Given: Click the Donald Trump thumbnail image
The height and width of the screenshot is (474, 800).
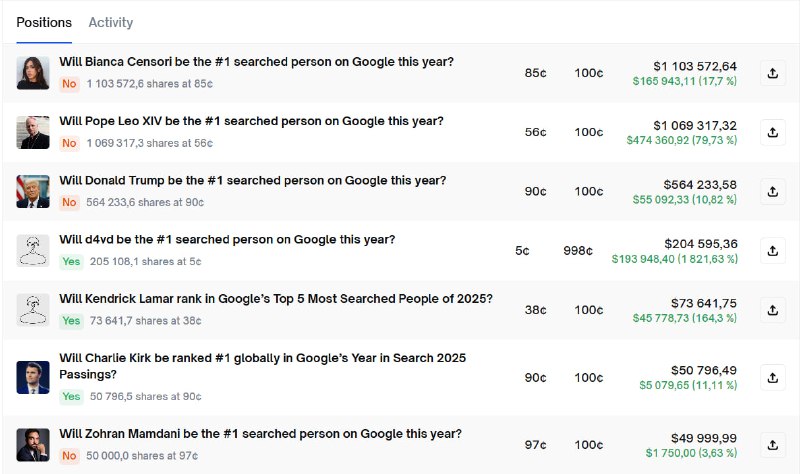Looking at the screenshot, I should [x=33, y=191].
